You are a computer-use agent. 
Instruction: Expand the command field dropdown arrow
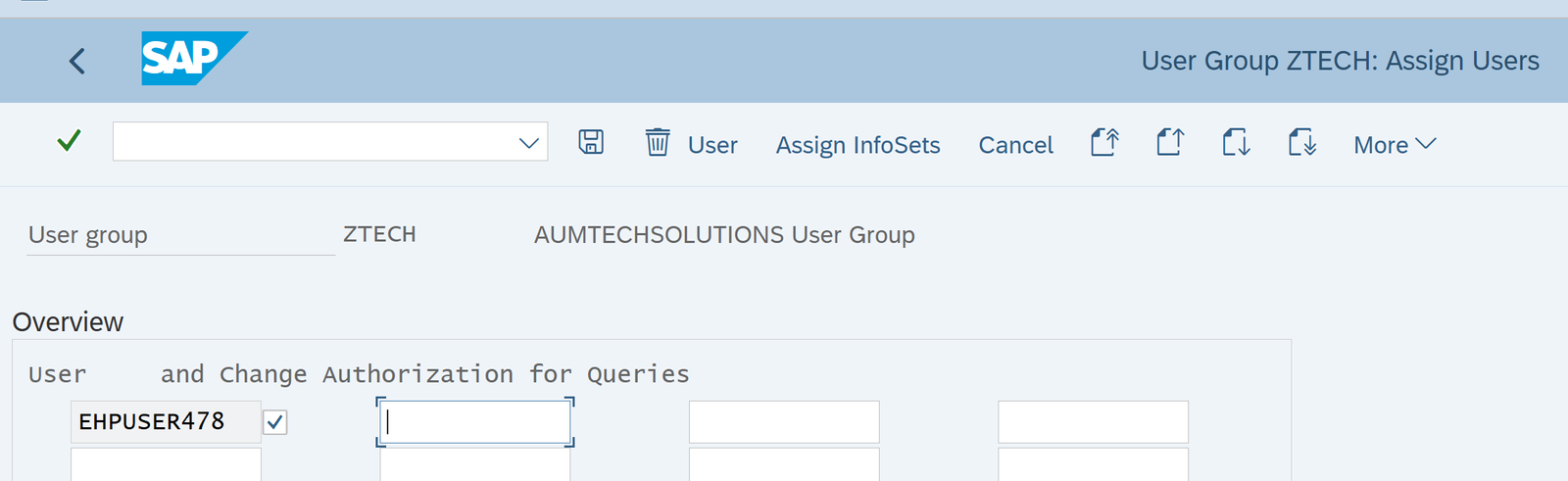pyautogui.click(x=529, y=143)
